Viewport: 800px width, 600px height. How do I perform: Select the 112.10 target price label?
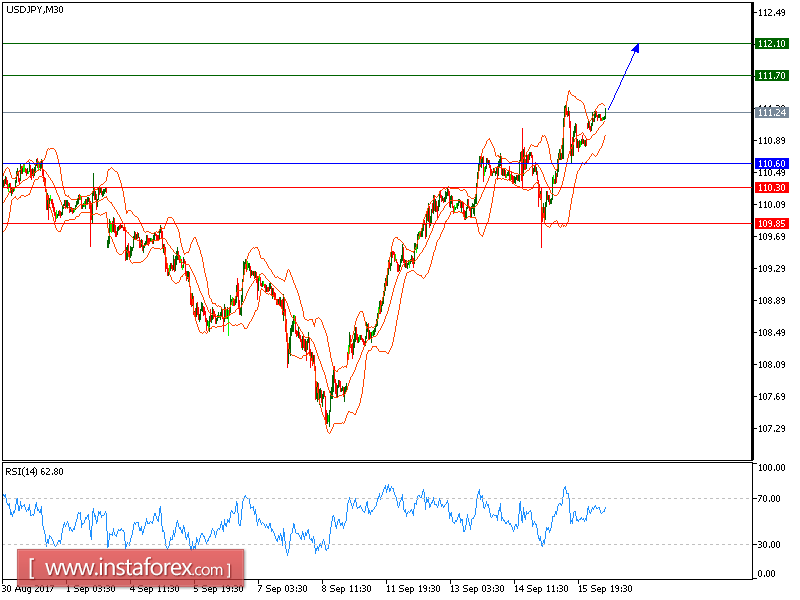coord(771,44)
